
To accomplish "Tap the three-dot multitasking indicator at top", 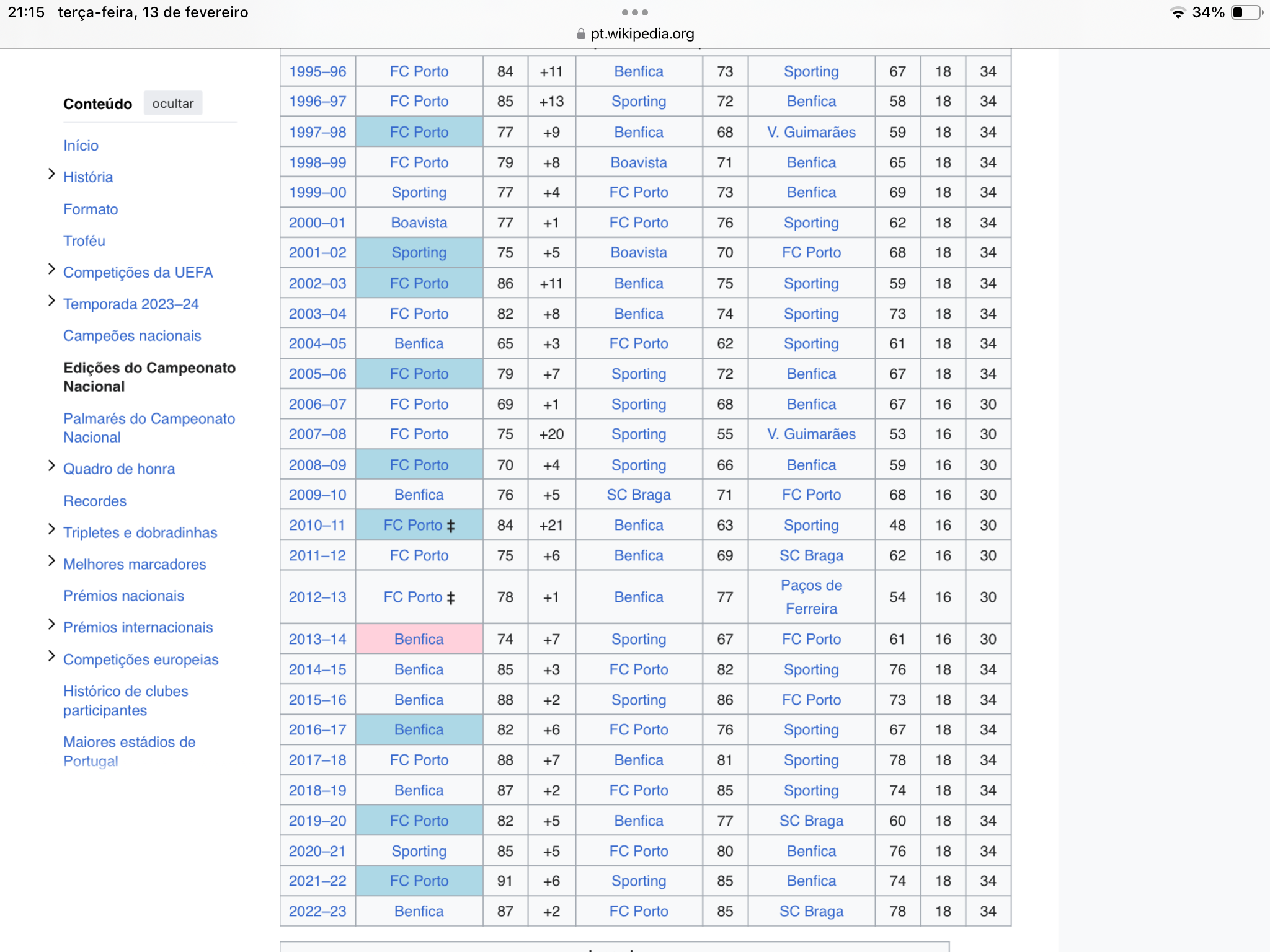I will coord(634,12).
